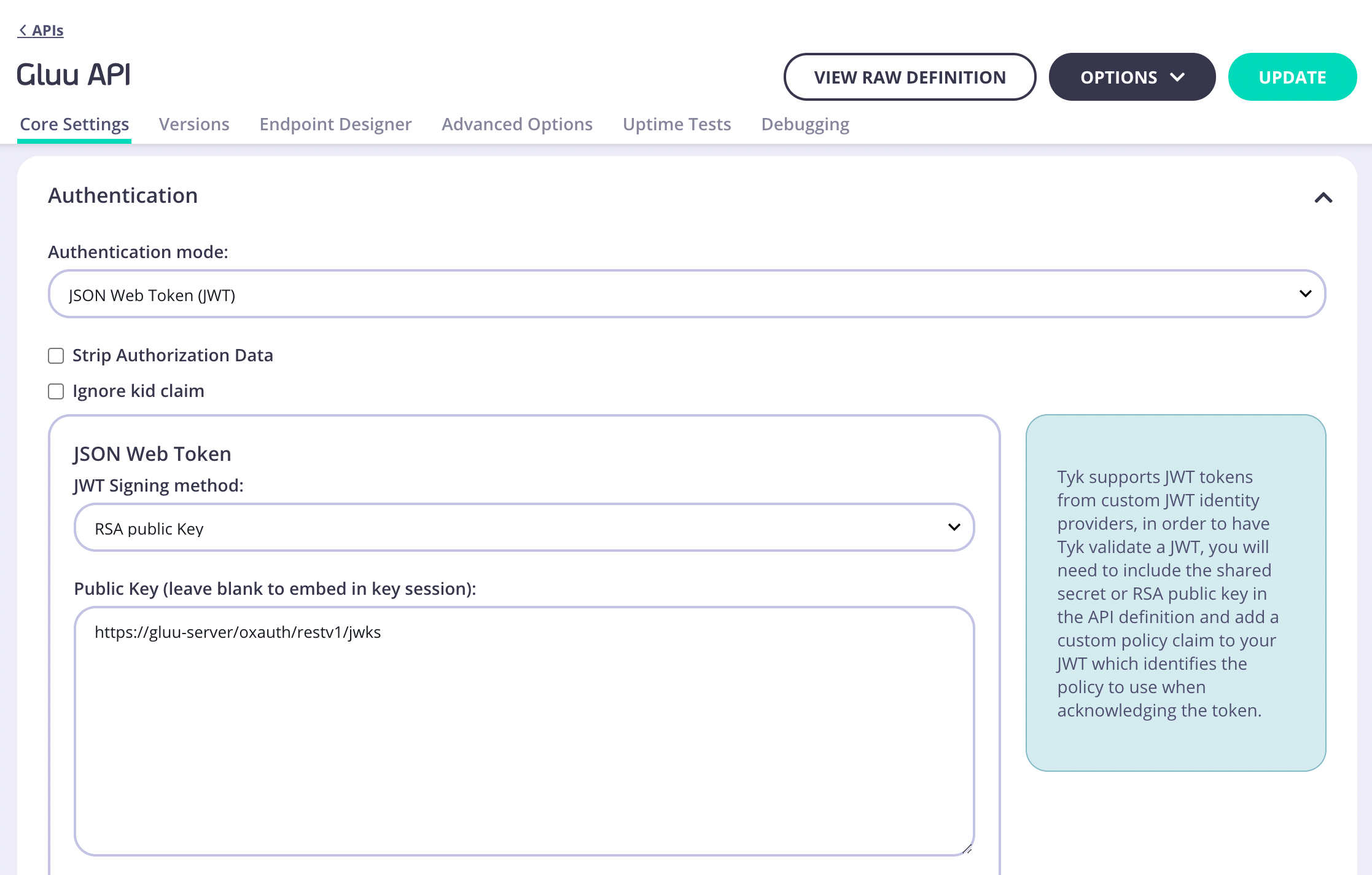This screenshot has height=875, width=1372.
Task: Open the JWT Signing method dropdown
Action: (524, 527)
